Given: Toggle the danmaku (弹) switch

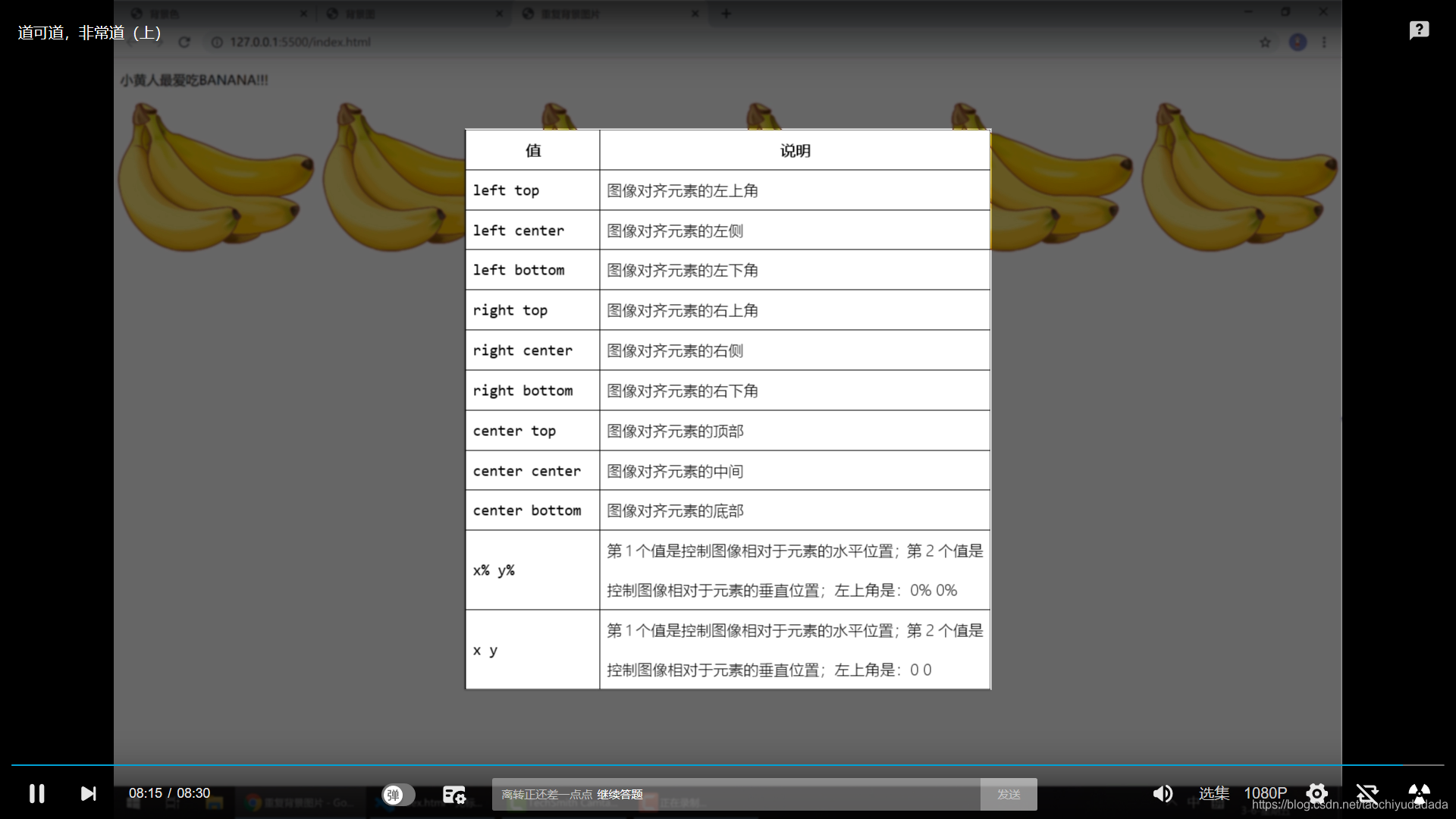Looking at the screenshot, I should (x=398, y=794).
